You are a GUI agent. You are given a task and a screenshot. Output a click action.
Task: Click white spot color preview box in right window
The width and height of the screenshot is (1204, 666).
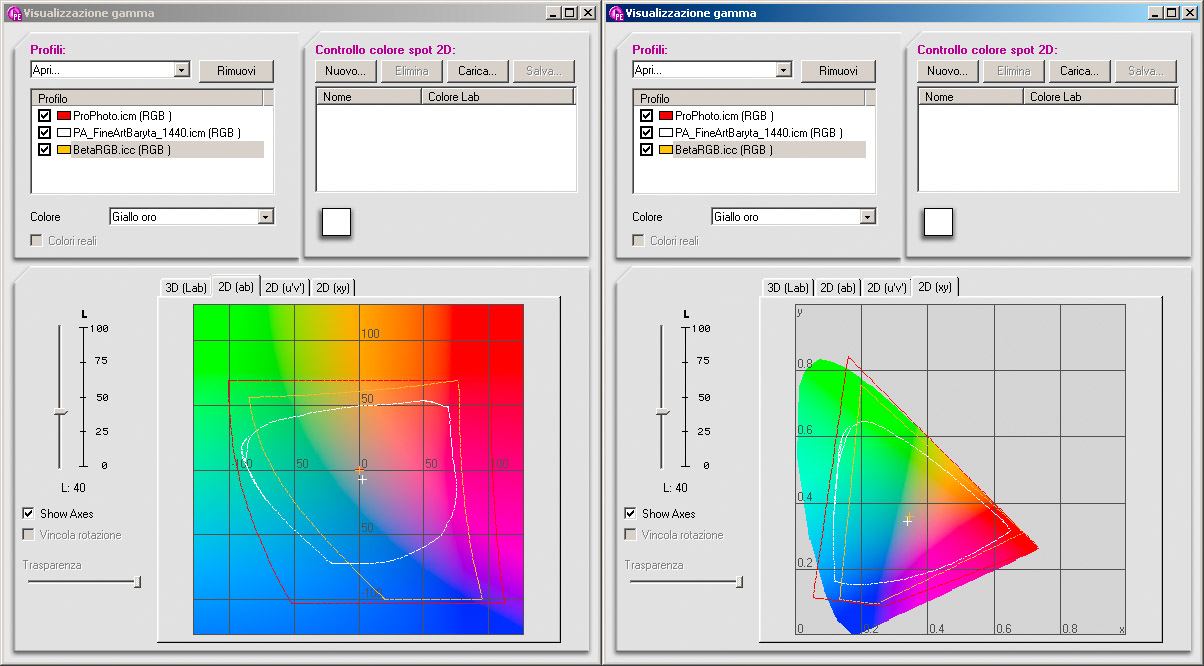[938, 221]
